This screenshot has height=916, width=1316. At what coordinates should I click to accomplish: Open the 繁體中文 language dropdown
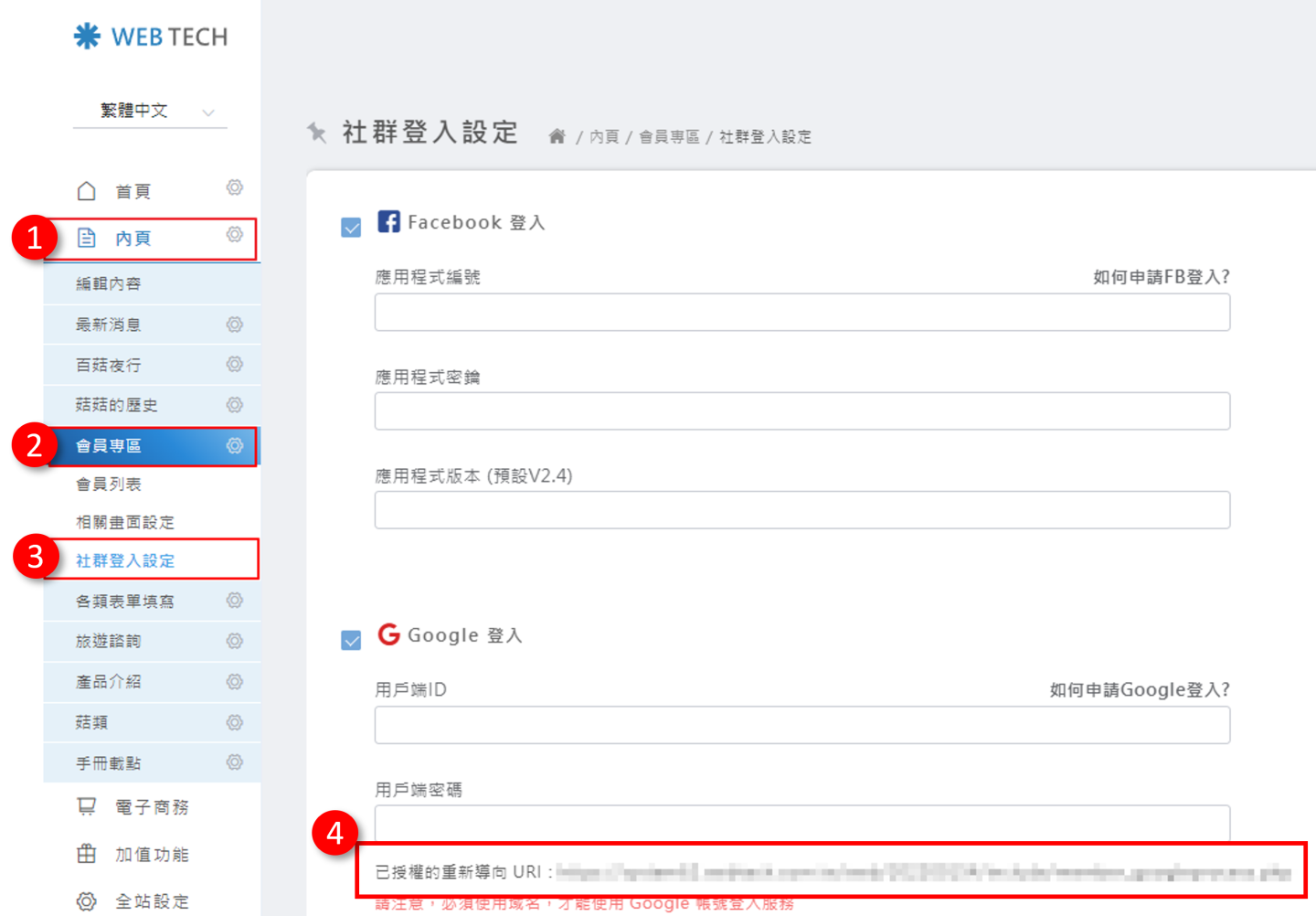click(x=151, y=112)
